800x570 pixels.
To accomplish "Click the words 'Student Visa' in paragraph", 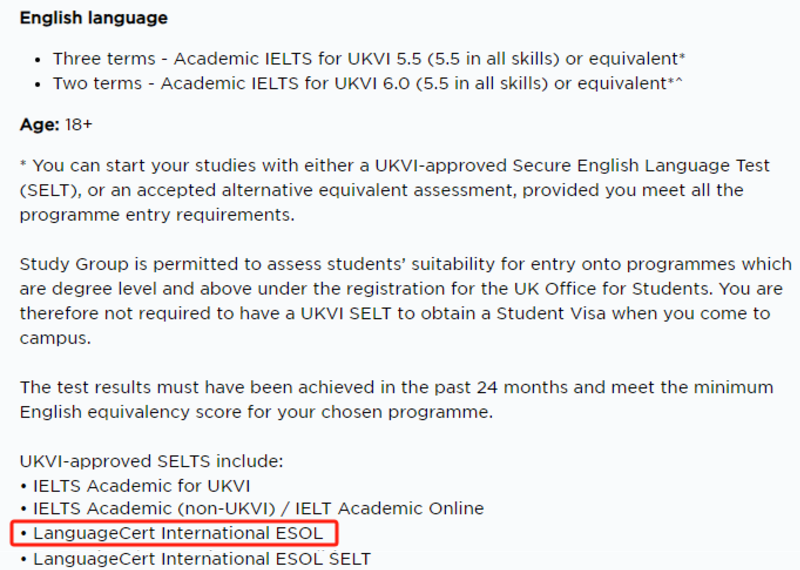I will [551, 313].
